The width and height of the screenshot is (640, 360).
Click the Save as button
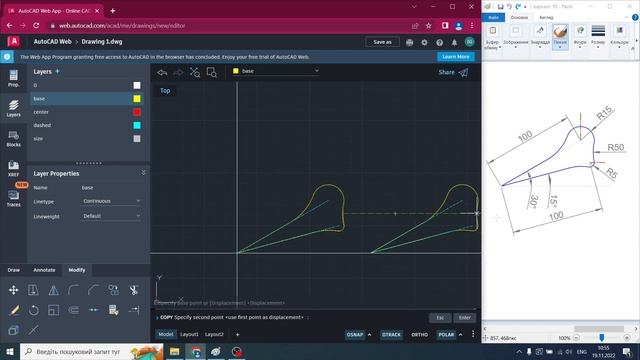(382, 42)
